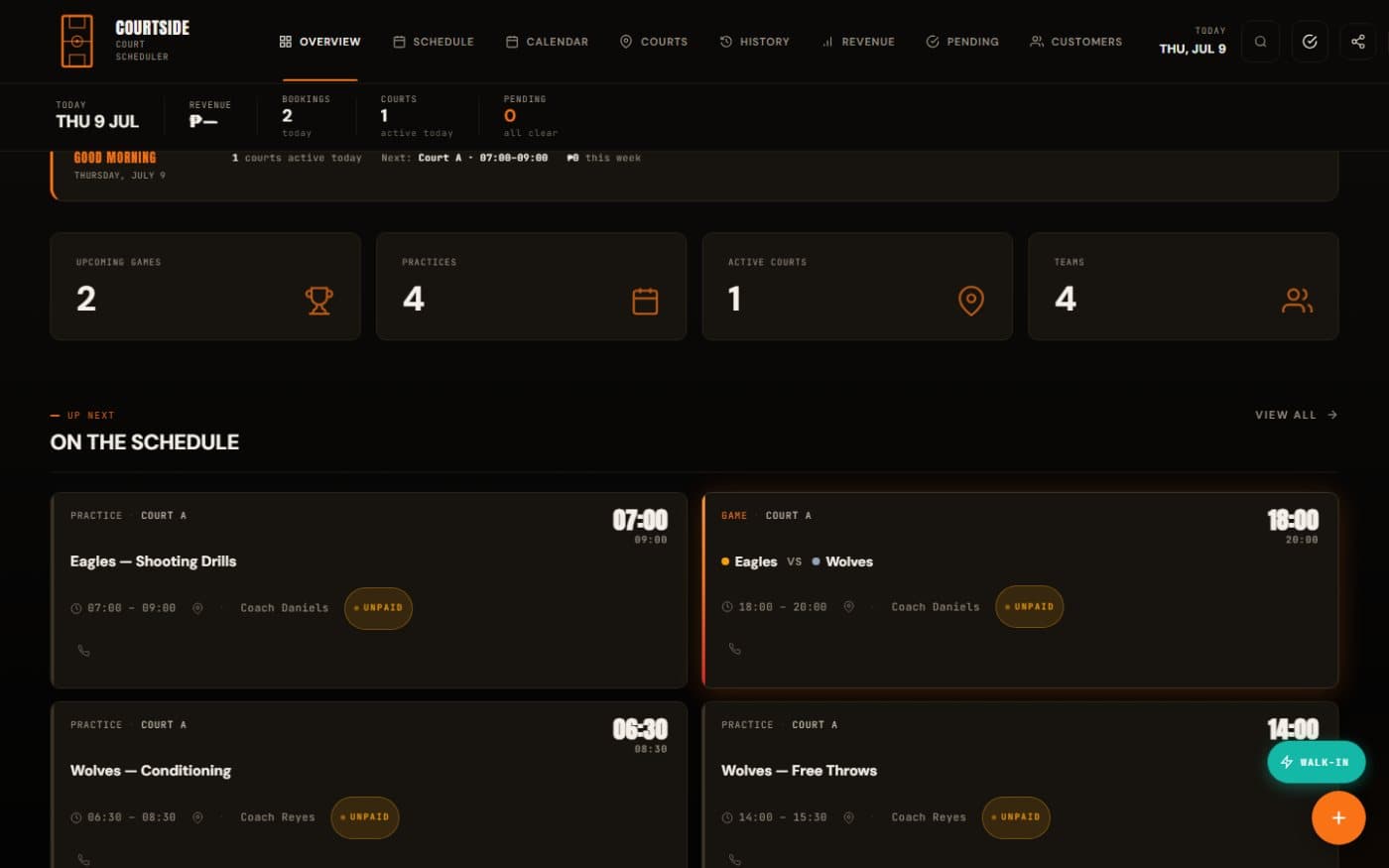The image size is (1389, 868).
Task: Click the clock icon beside 07:00 - 09:00
Action: [76, 608]
